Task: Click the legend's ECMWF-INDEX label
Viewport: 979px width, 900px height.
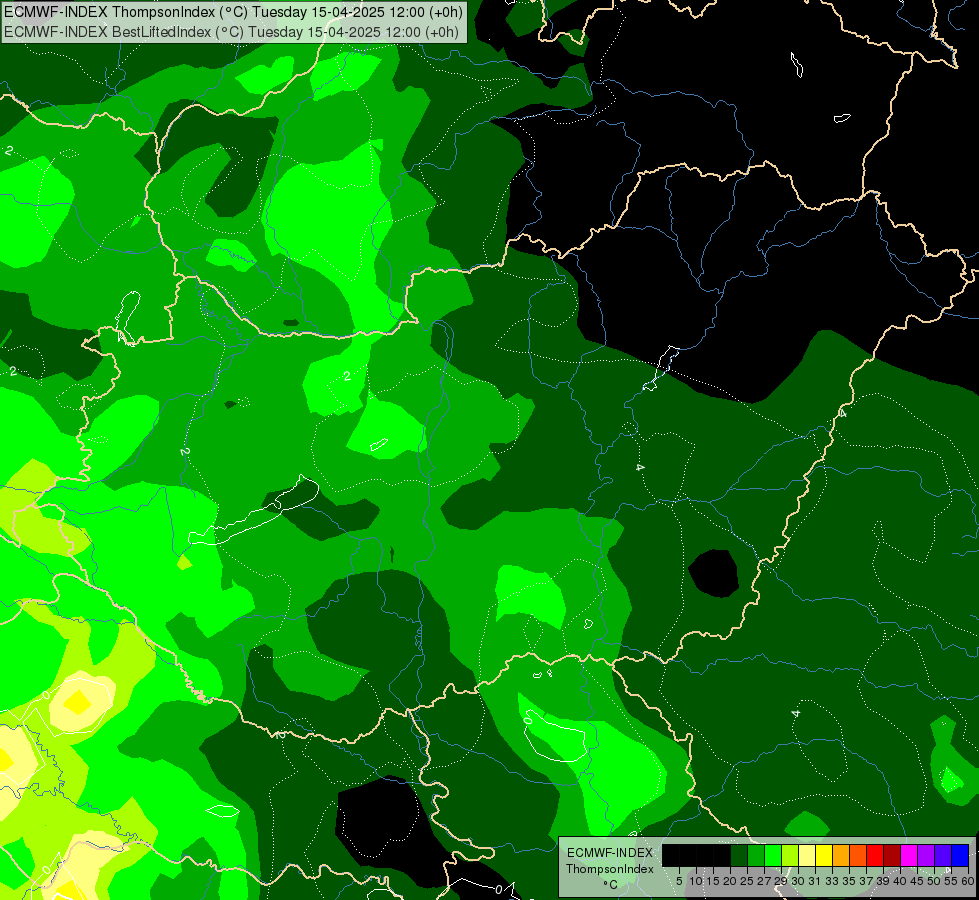Action: click(x=610, y=853)
